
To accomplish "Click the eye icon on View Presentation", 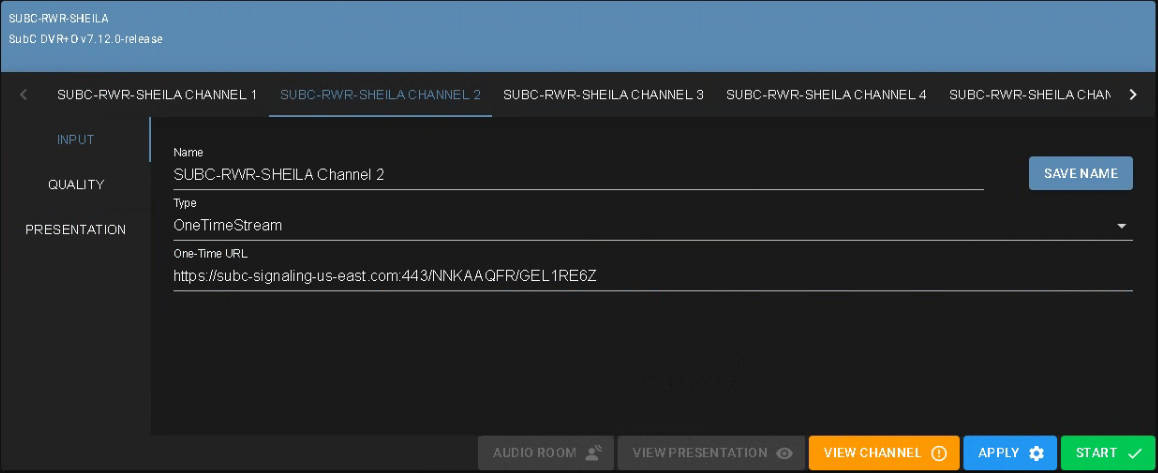I will pyautogui.click(x=785, y=453).
